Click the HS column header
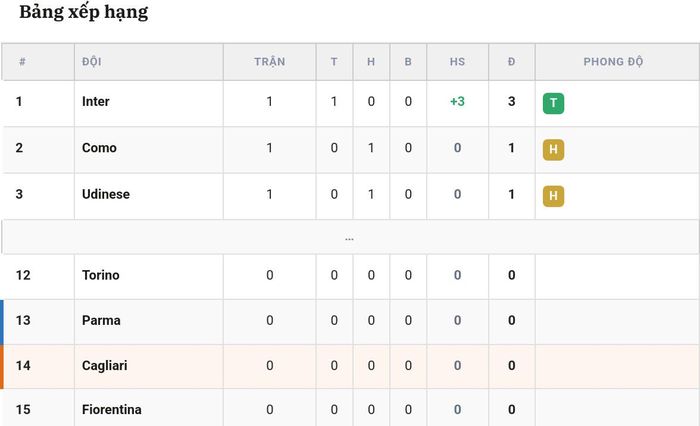700x426 pixels. coord(457,62)
